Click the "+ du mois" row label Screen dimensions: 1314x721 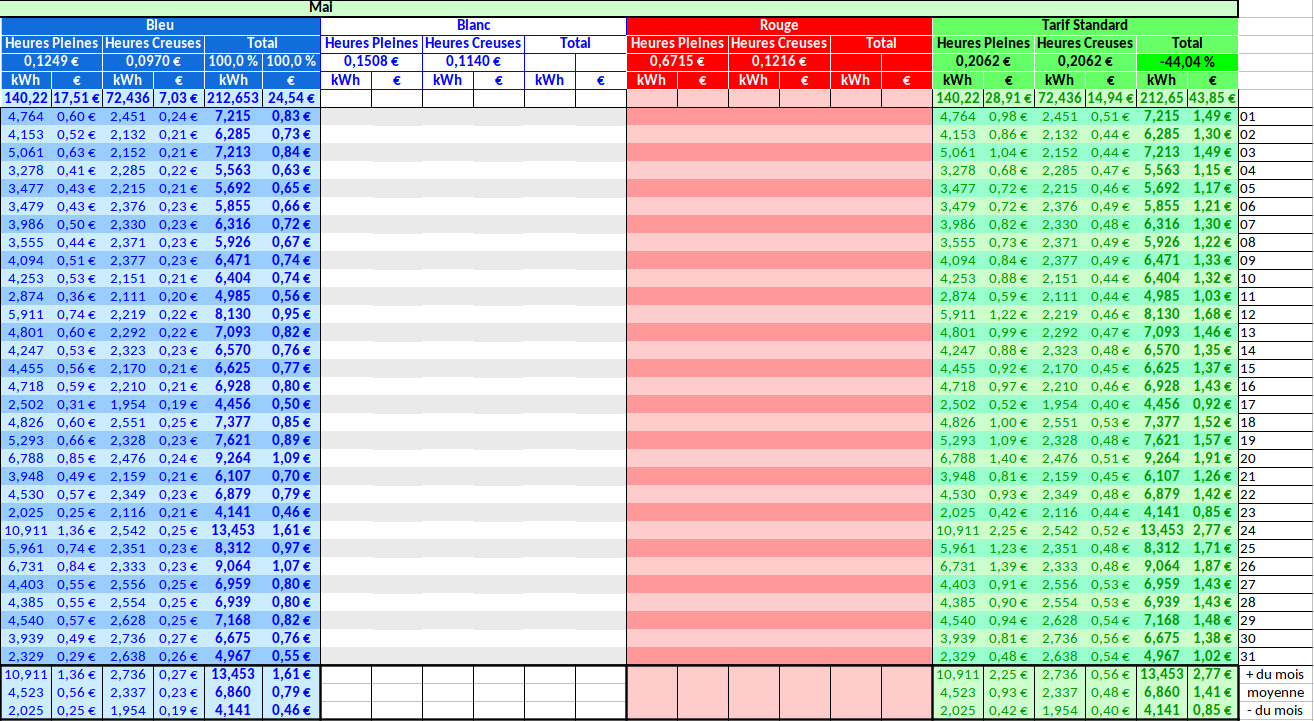1275,675
